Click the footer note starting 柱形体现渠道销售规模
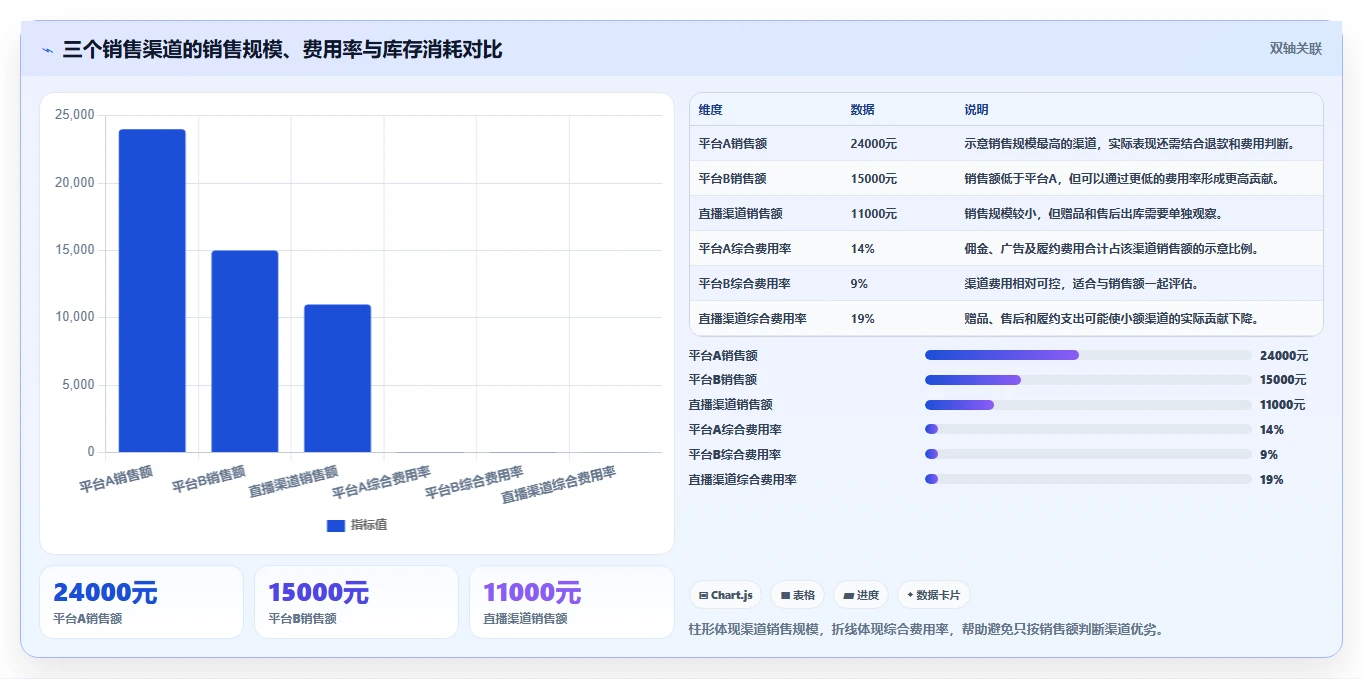Viewport: 1363px width, 679px height. pos(926,630)
